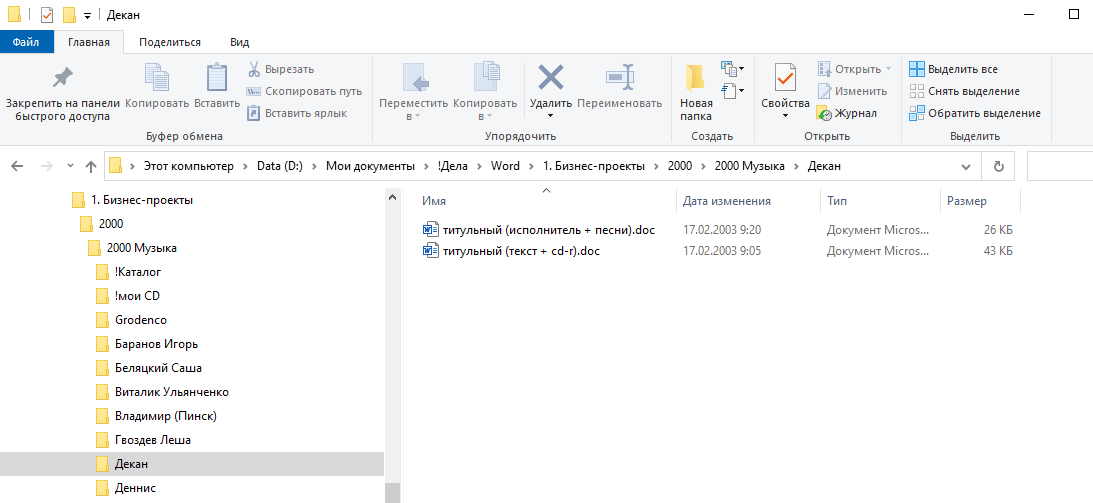
Task: Select титульный (текст + cd-r).doc file
Action: (x=512, y=251)
